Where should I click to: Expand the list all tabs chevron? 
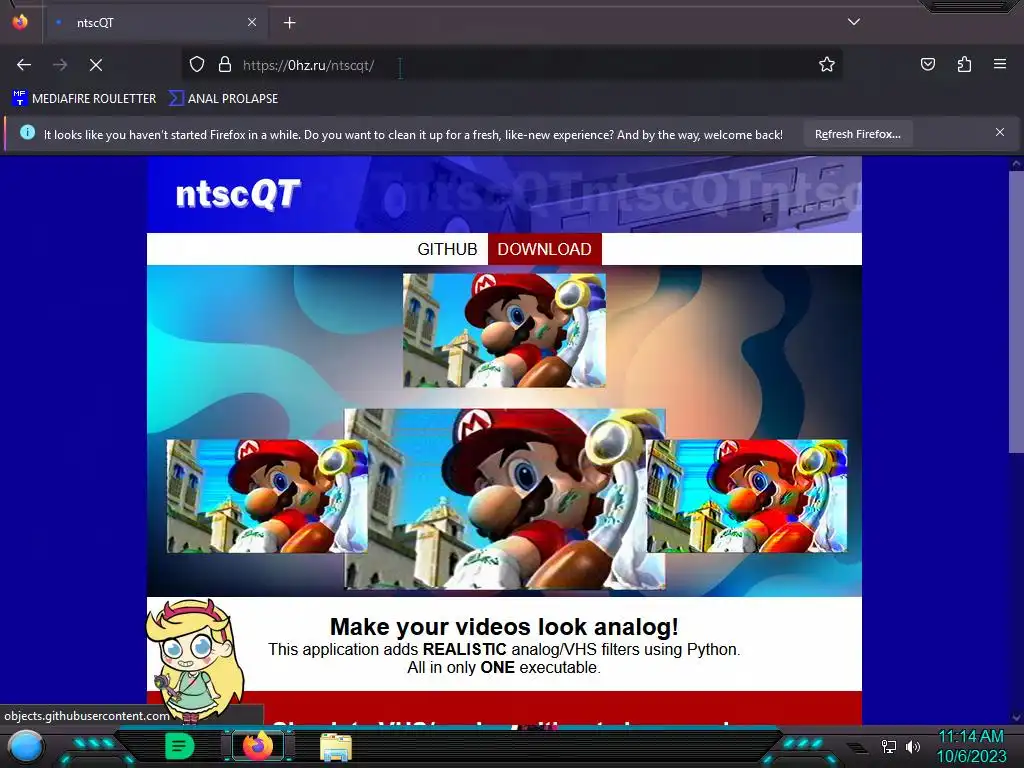click(x=854, y=22)
